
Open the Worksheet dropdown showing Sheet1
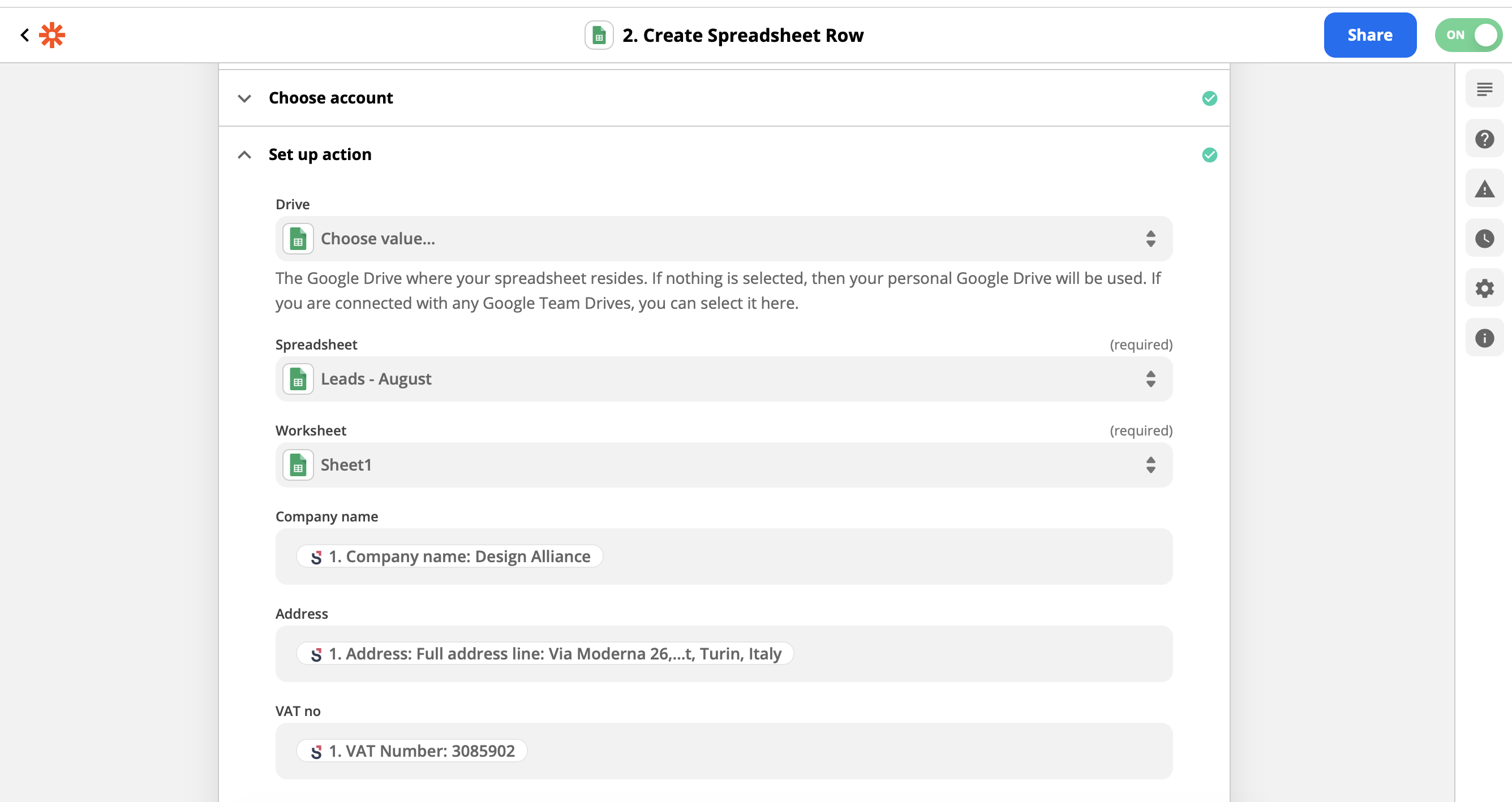[724, 465]
